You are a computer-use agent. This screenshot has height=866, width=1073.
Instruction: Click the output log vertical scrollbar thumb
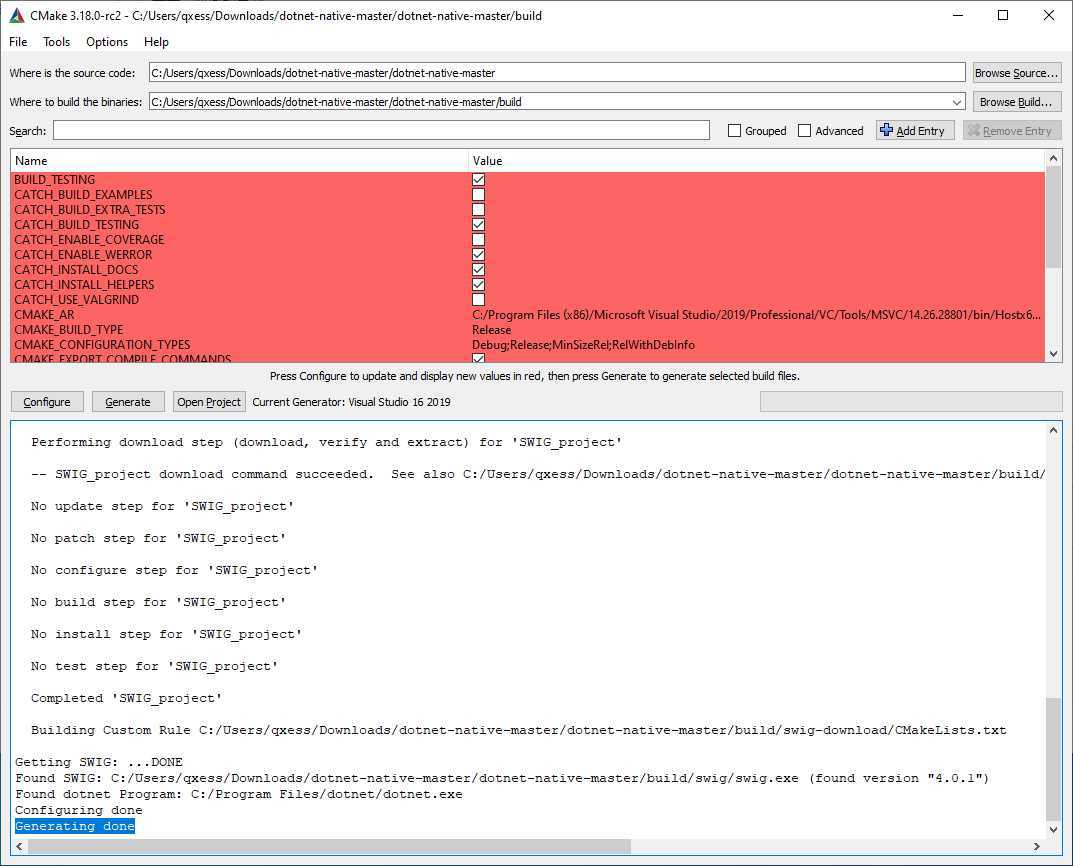coord(1053,759)
